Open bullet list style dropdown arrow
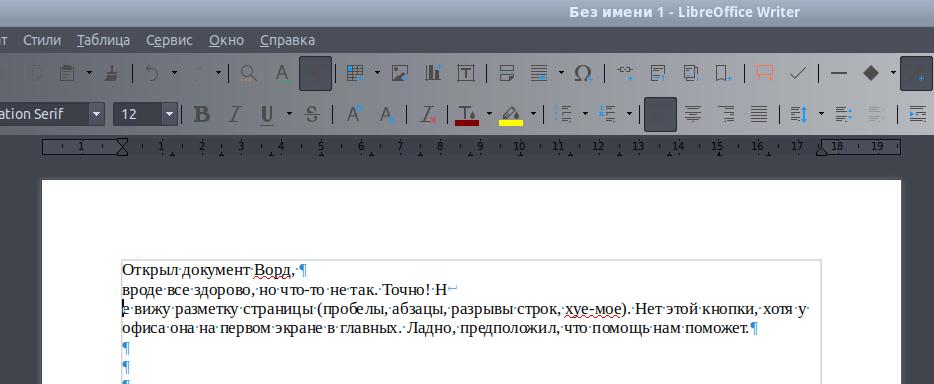The width and height of the screenshot is (934, 384). [x=586, y=114]
